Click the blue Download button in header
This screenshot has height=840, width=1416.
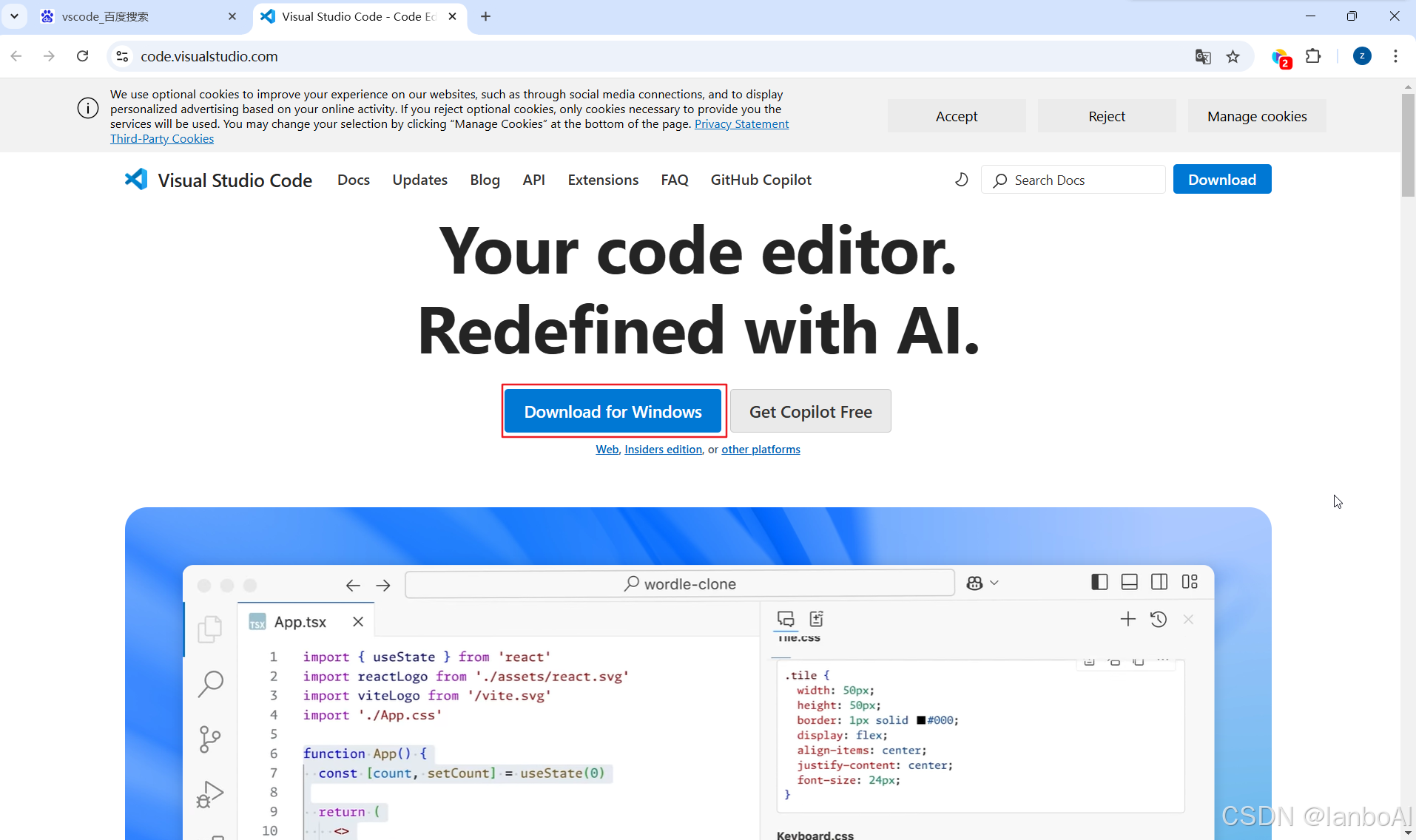pyautogui.click(x=1222, y=179)
